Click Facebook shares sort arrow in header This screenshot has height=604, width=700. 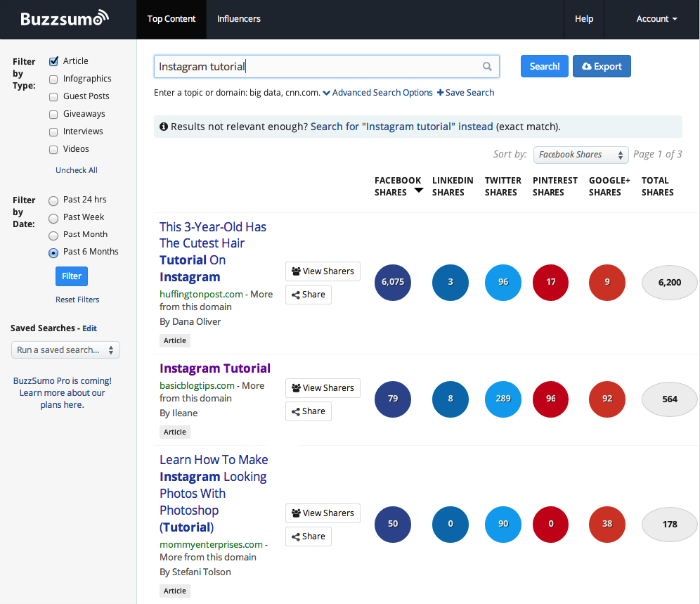418,191
